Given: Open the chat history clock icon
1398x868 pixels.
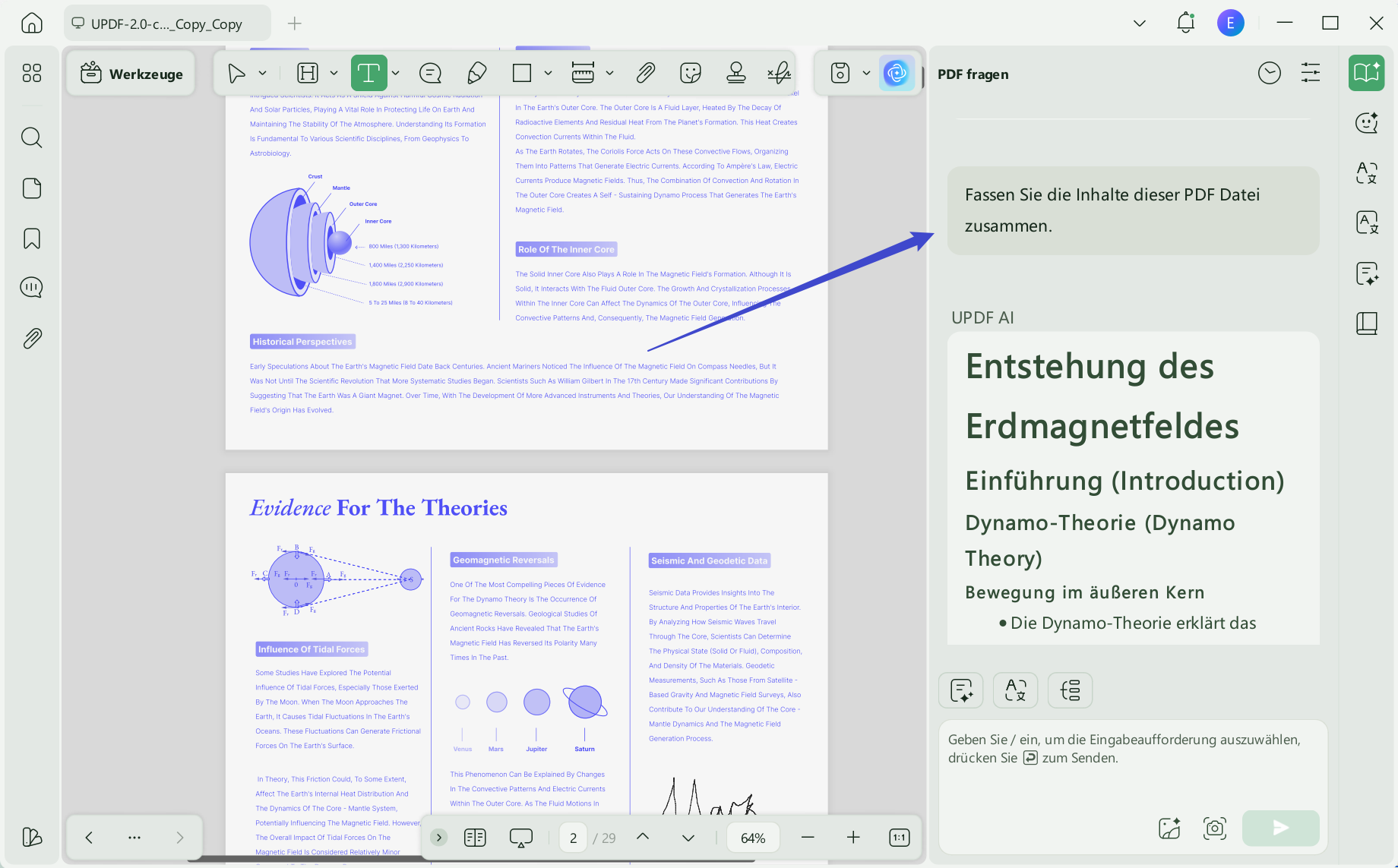Looking at the screenshot, I should 1270,73.
